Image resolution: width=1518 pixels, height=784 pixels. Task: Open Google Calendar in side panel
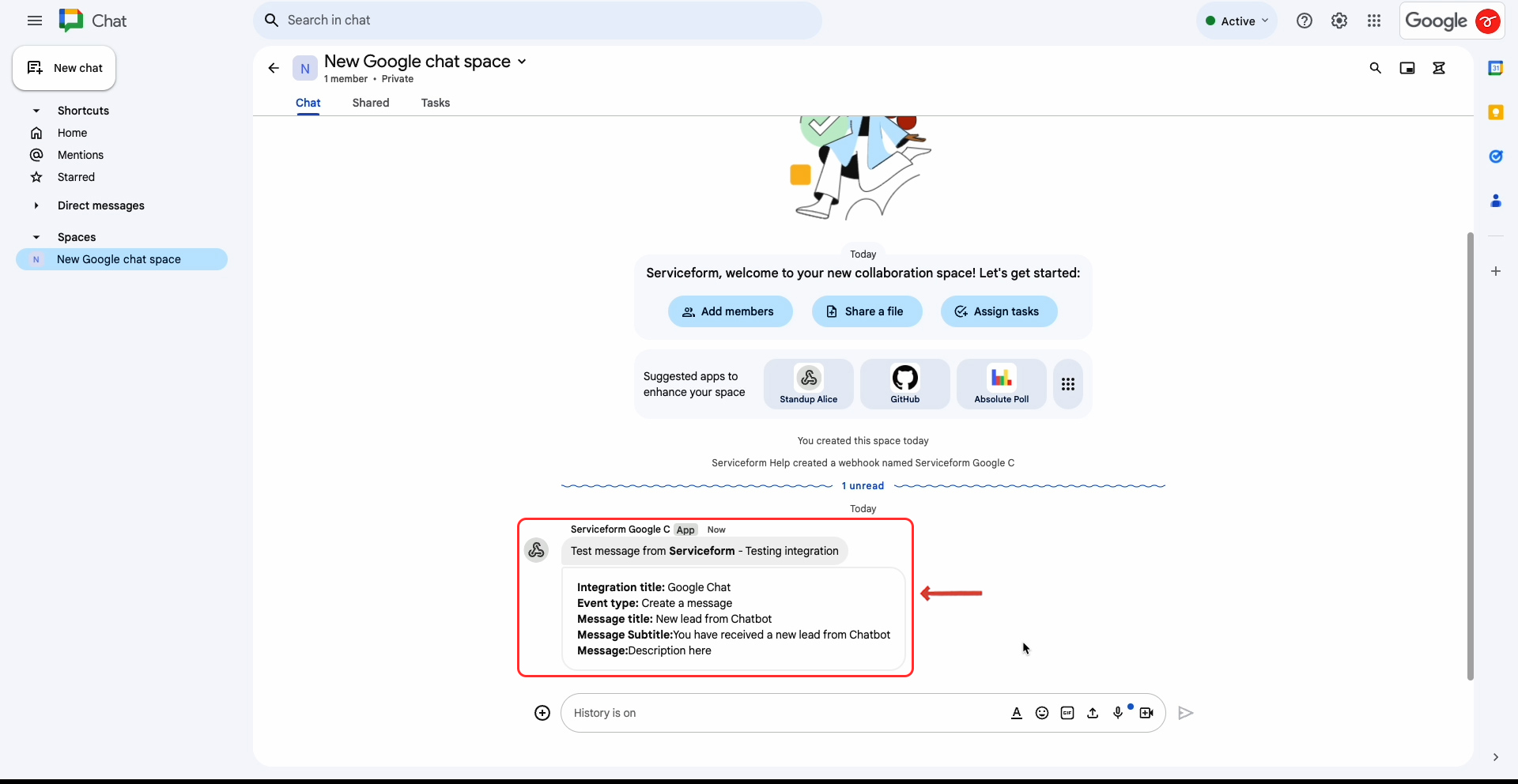coord(1496,68)
